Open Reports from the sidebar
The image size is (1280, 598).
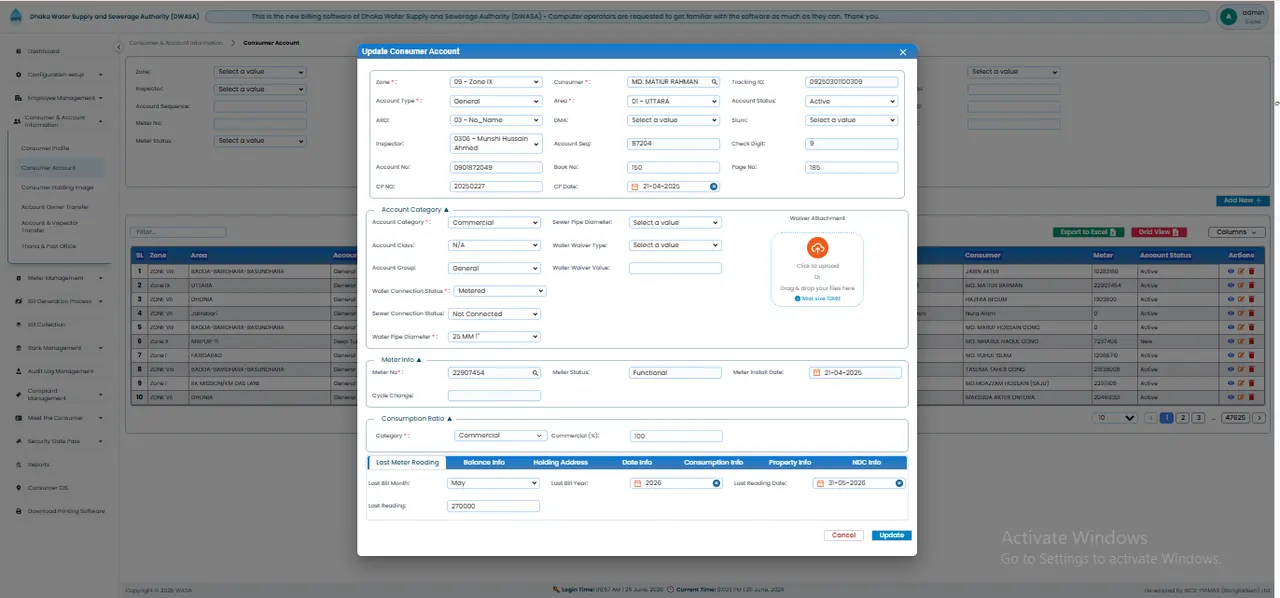(x=38, y=465)
